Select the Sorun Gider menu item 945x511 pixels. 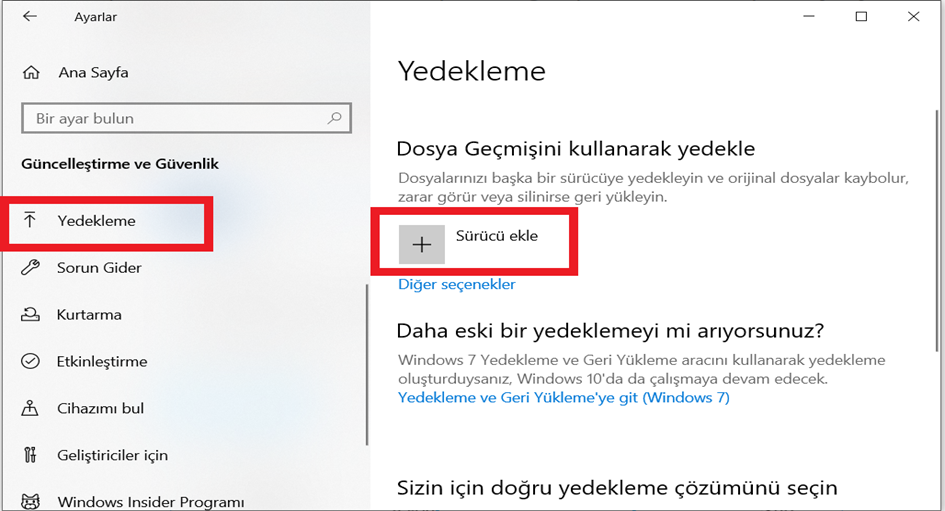(x=99, y=268)
